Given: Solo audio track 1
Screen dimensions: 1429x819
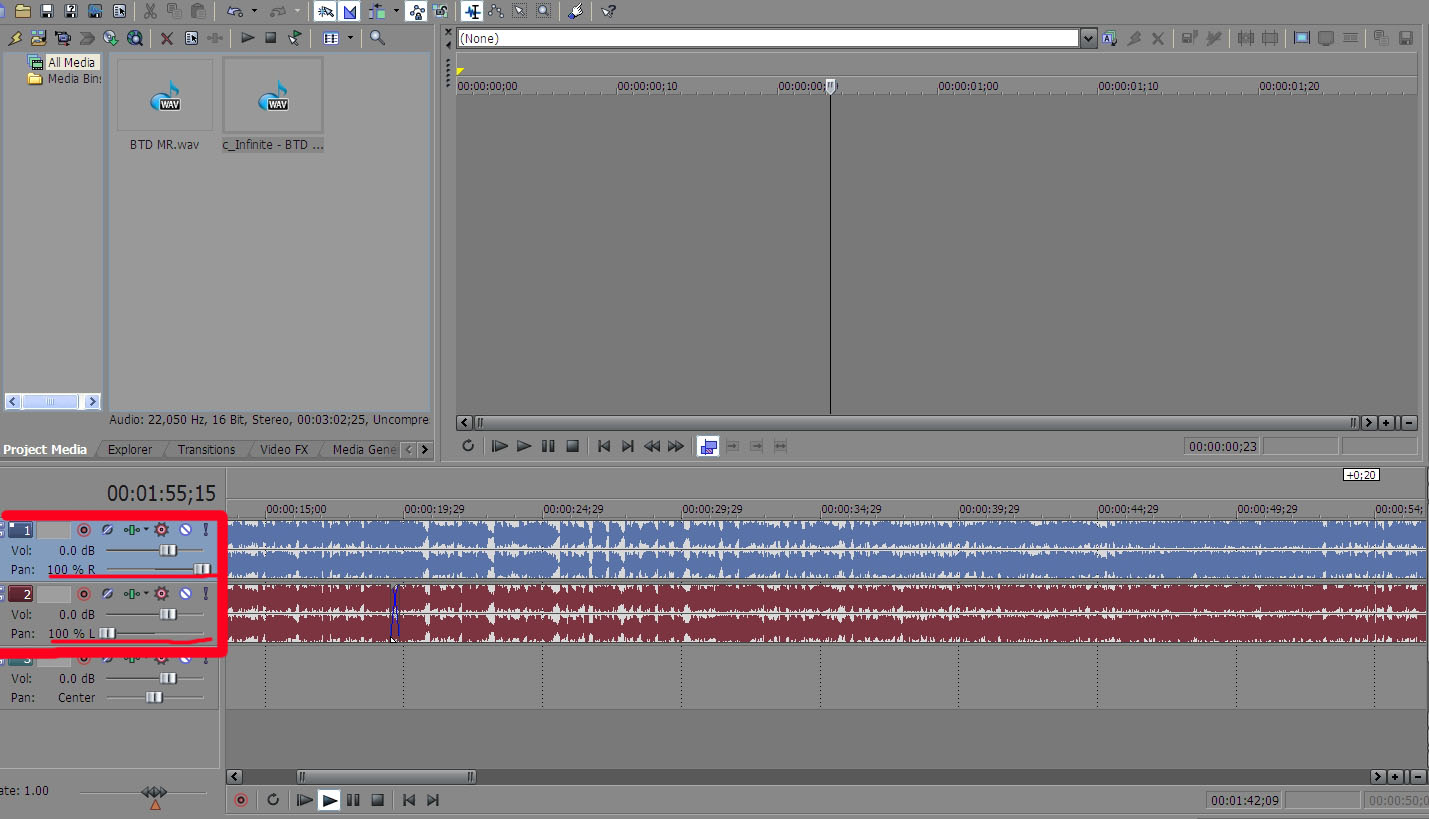Looking at the screenshot, I should 206,530.
